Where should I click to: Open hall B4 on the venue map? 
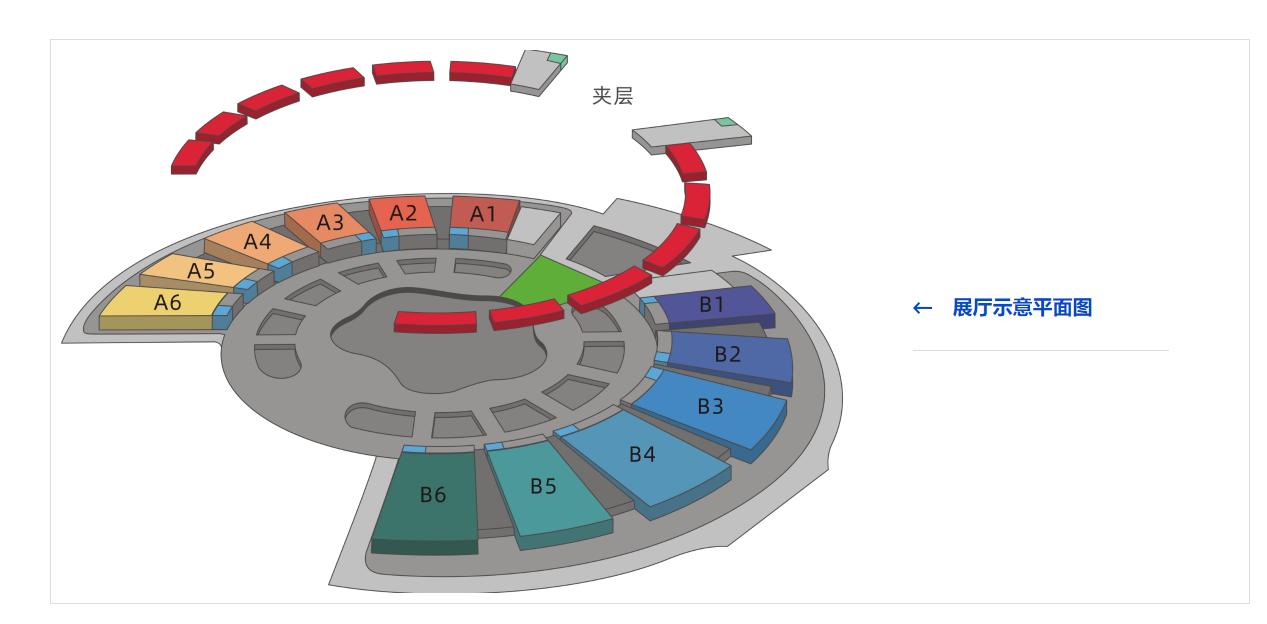pyautogui.click(x=642, y=455)
